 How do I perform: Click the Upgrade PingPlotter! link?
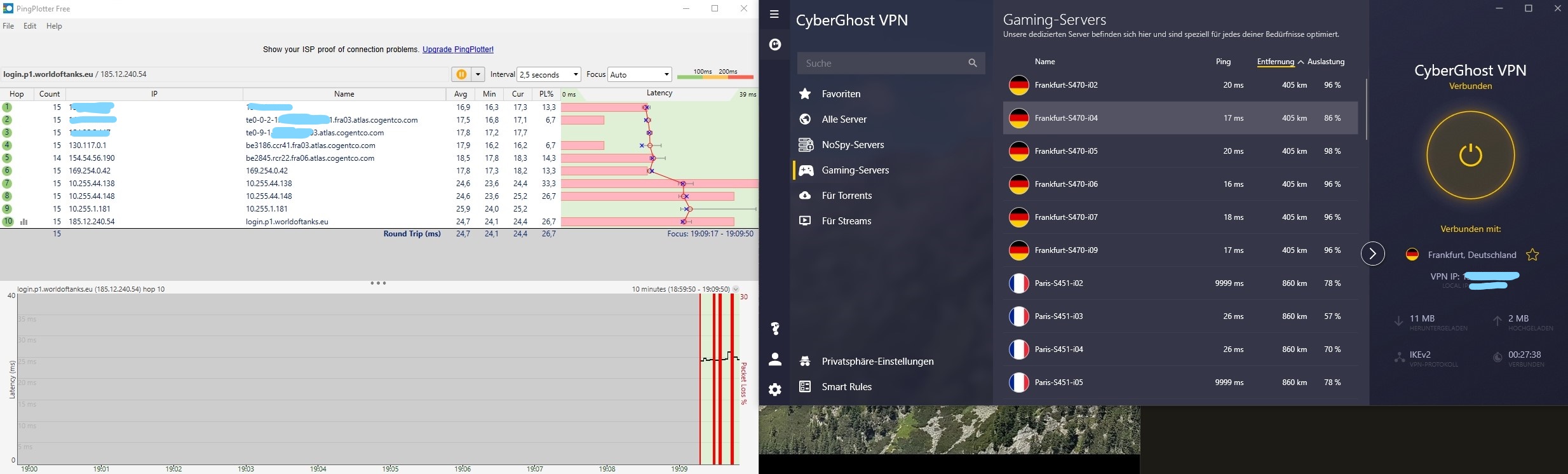[x=458, y=50]
